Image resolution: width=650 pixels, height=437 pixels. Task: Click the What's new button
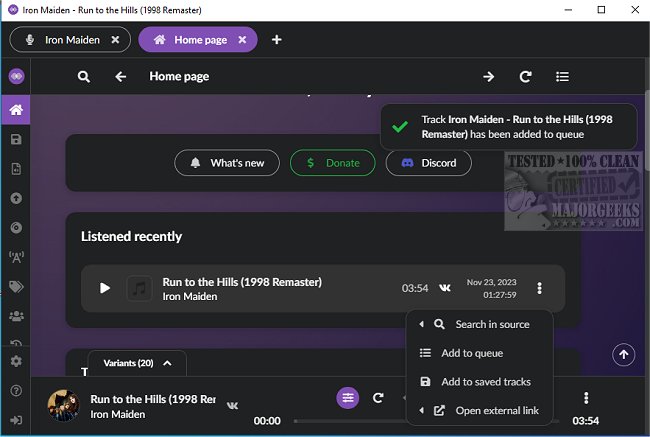tap(227, 163)
